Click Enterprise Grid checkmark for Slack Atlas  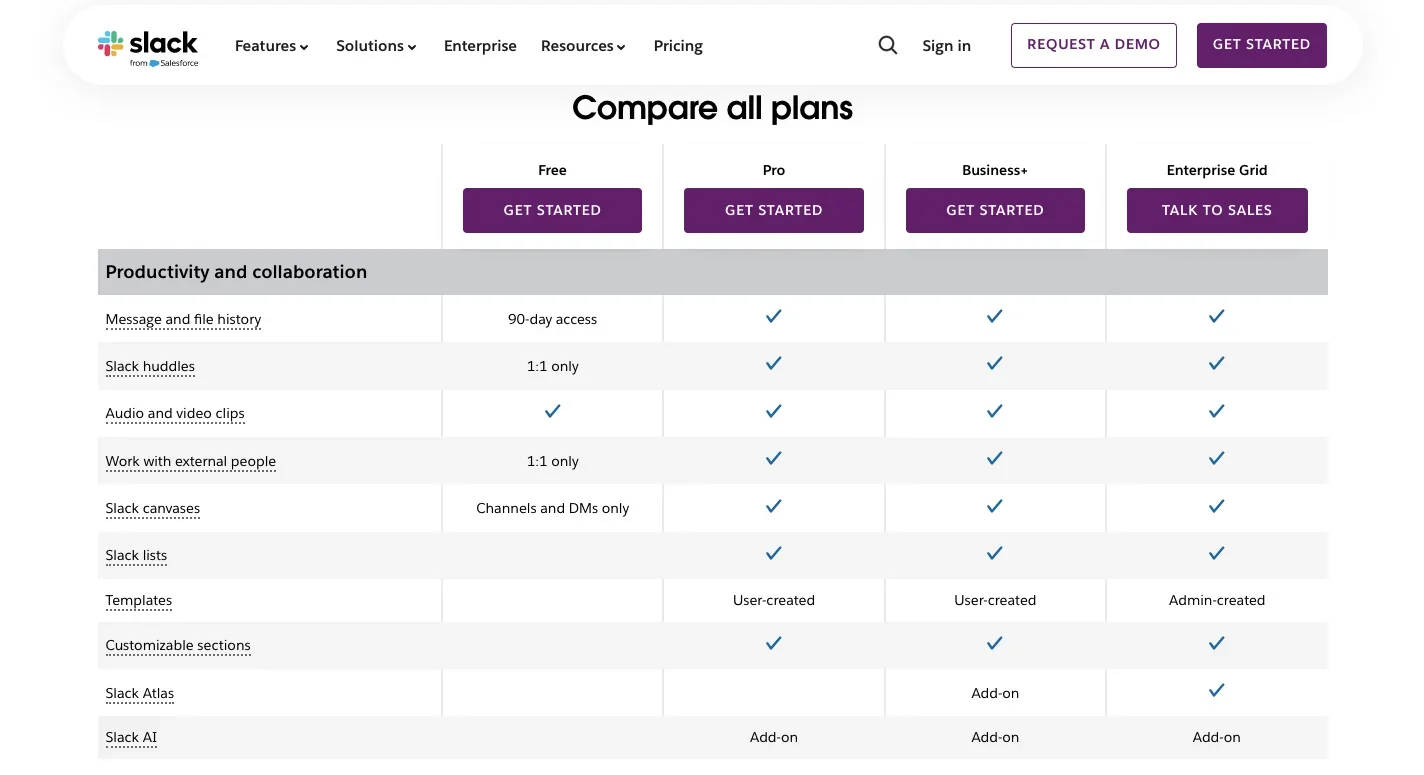[x=1216, y=691]
